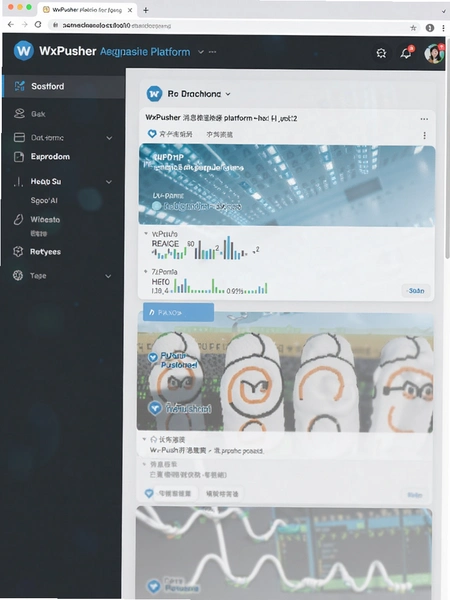The width and height of the screenshot is (450, 600).
Task: Click the WxPusher logo in the header
Action: point(24,51)
